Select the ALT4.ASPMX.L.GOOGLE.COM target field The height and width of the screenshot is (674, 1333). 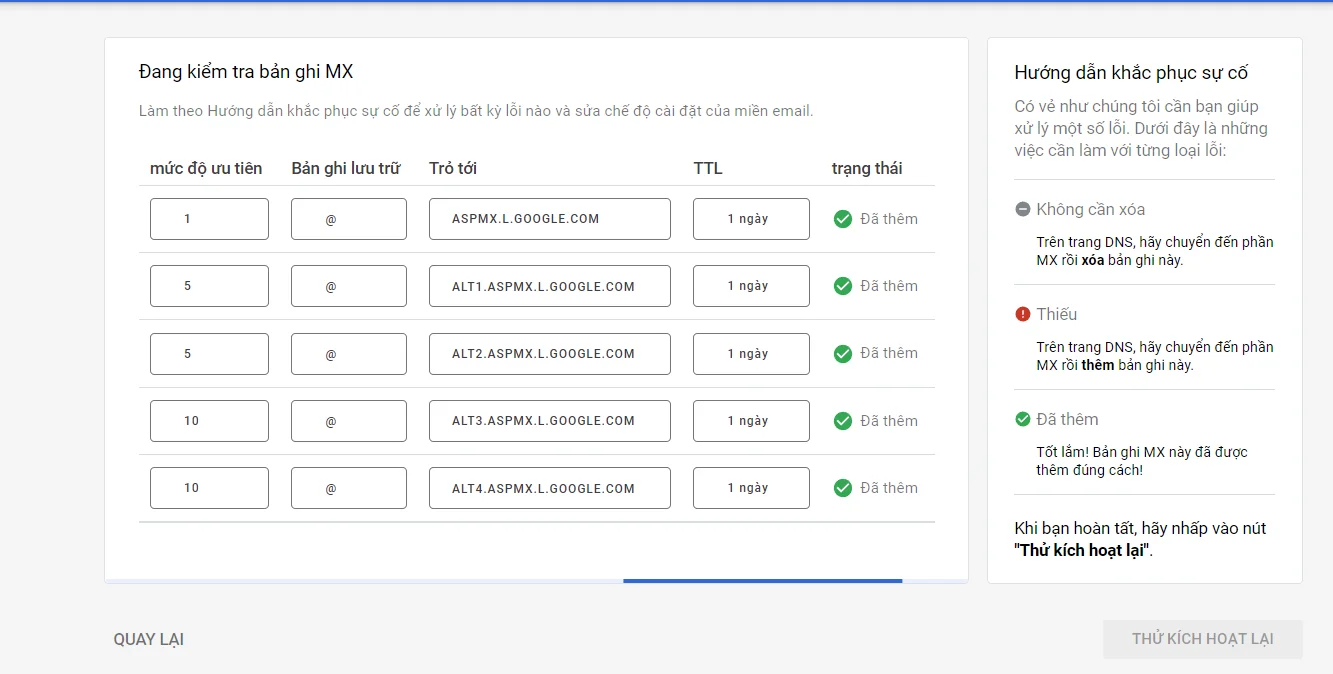tap(550, 488)
